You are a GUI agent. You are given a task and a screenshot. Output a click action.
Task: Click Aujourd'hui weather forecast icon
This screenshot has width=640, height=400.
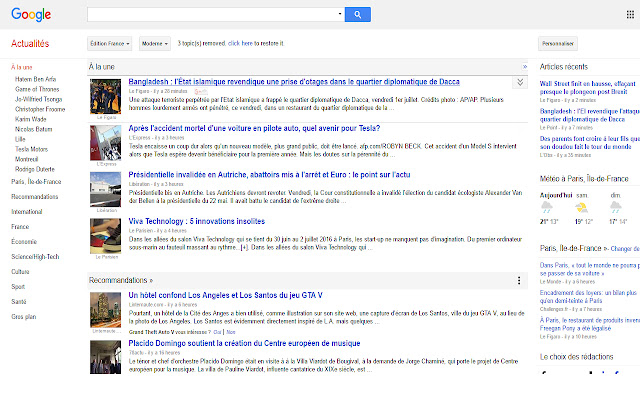click(547, 208)
